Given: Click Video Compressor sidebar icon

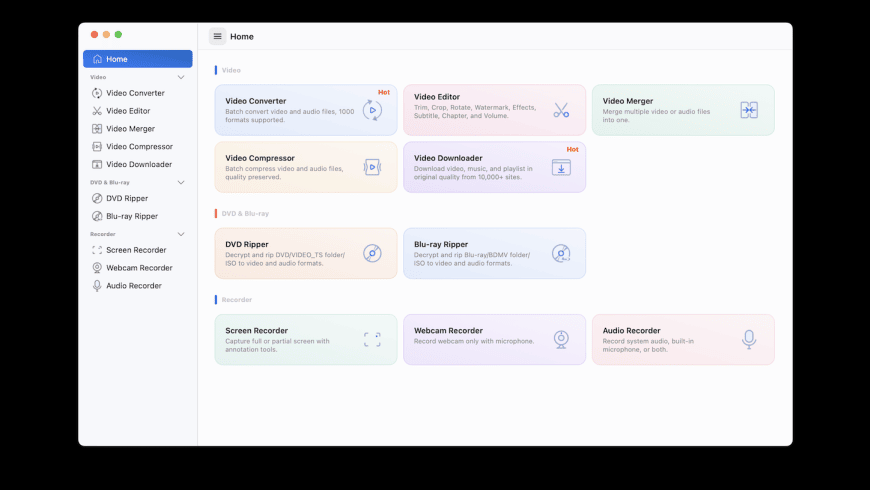Looking at the screenshot, I should tap(97, 147).
